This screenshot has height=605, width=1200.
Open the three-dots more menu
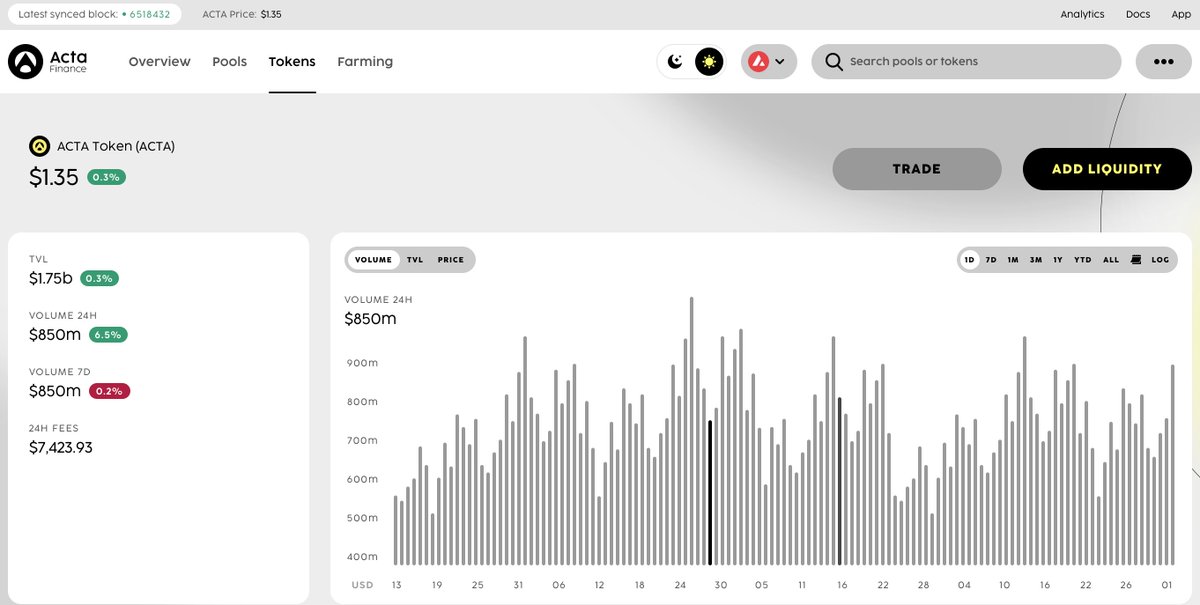[1163, 62]
